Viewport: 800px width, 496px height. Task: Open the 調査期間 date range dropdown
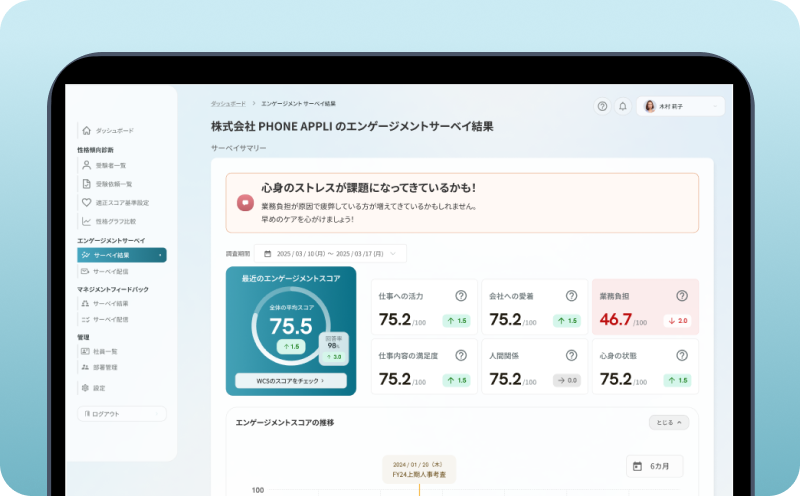point(330,254)
